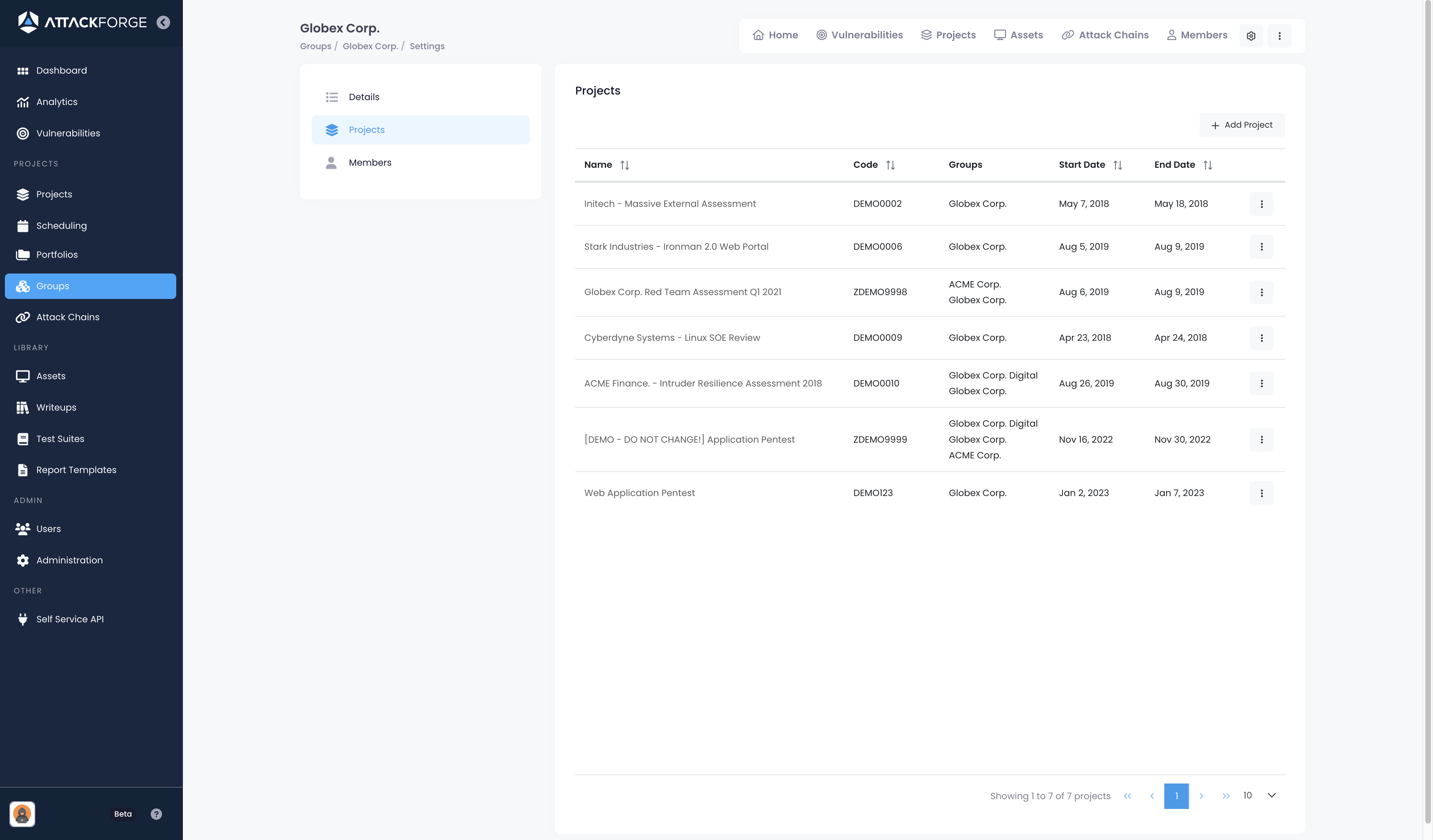Viewport: 1433px width, 840px height.
Task: Click the ZDEMO9998 code cell
Action: 880,292
